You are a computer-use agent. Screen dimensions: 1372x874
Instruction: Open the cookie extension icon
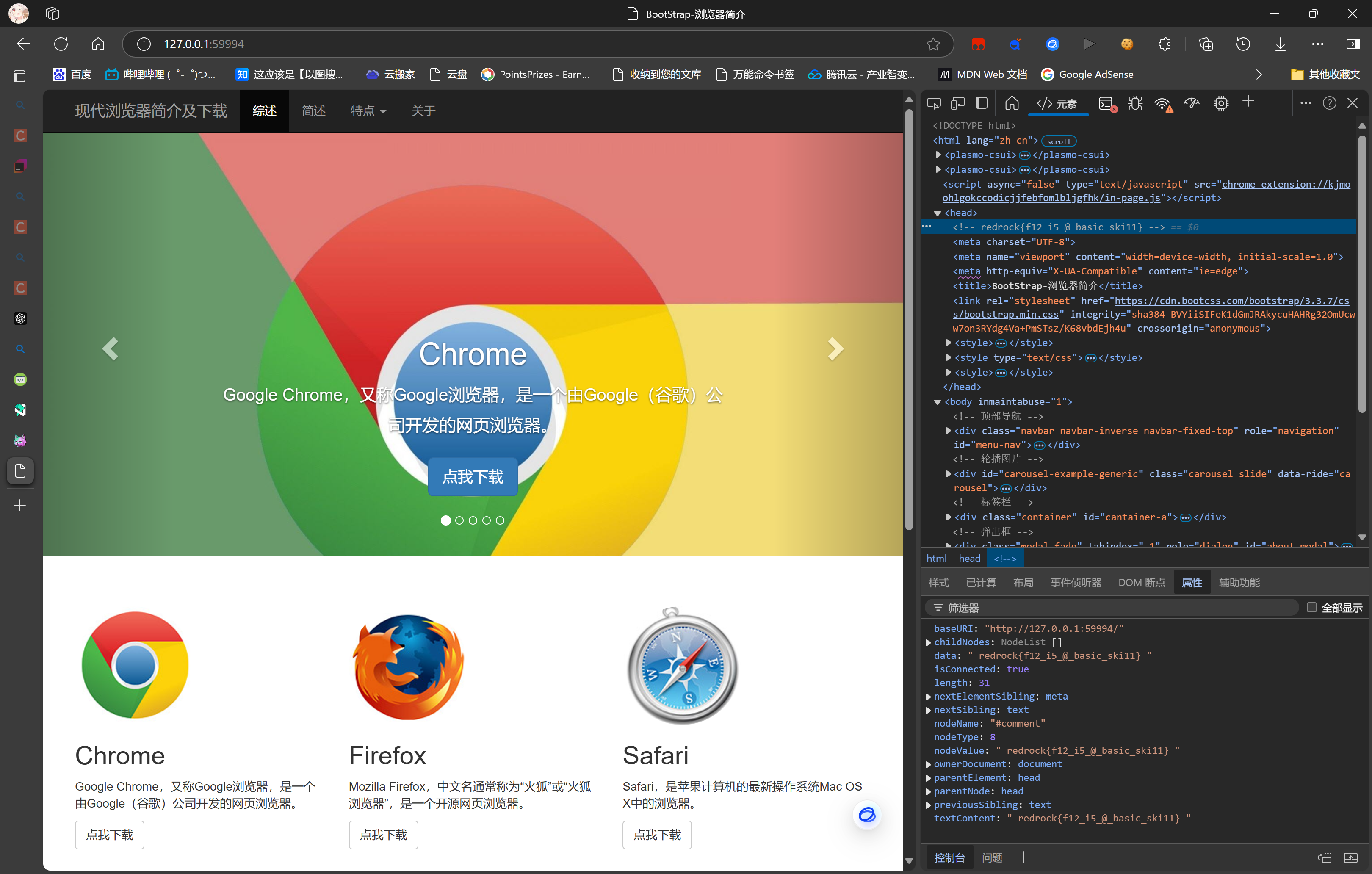[x=1127, y=44]
